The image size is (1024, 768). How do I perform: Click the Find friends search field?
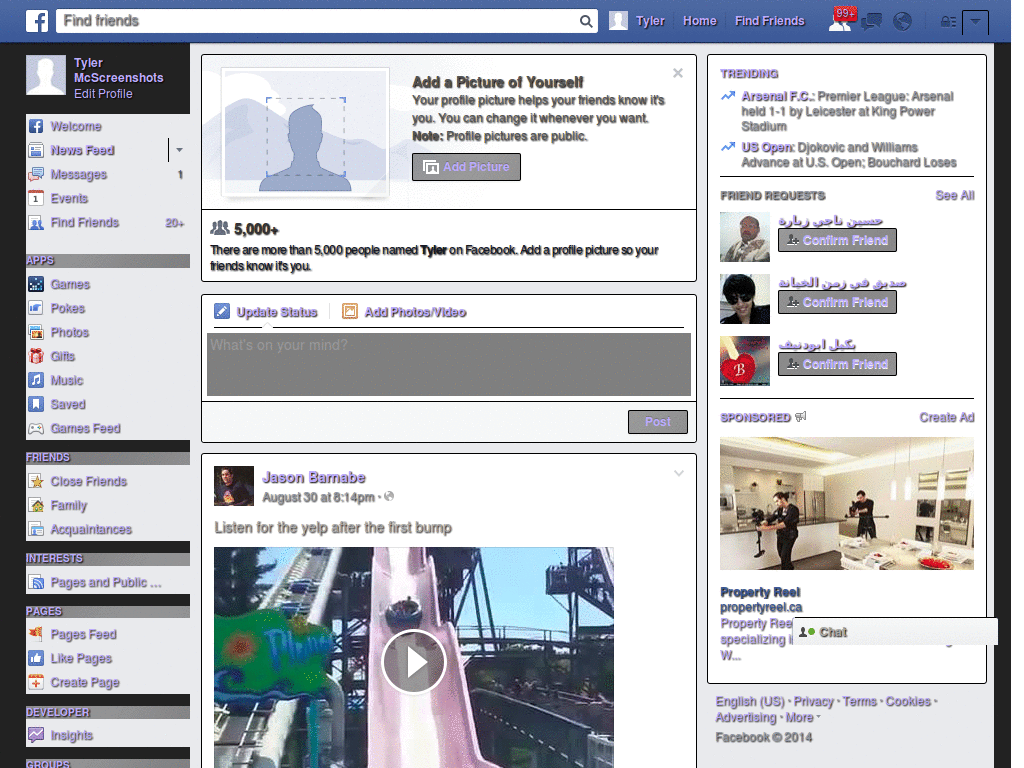click(x=300, y=20)
